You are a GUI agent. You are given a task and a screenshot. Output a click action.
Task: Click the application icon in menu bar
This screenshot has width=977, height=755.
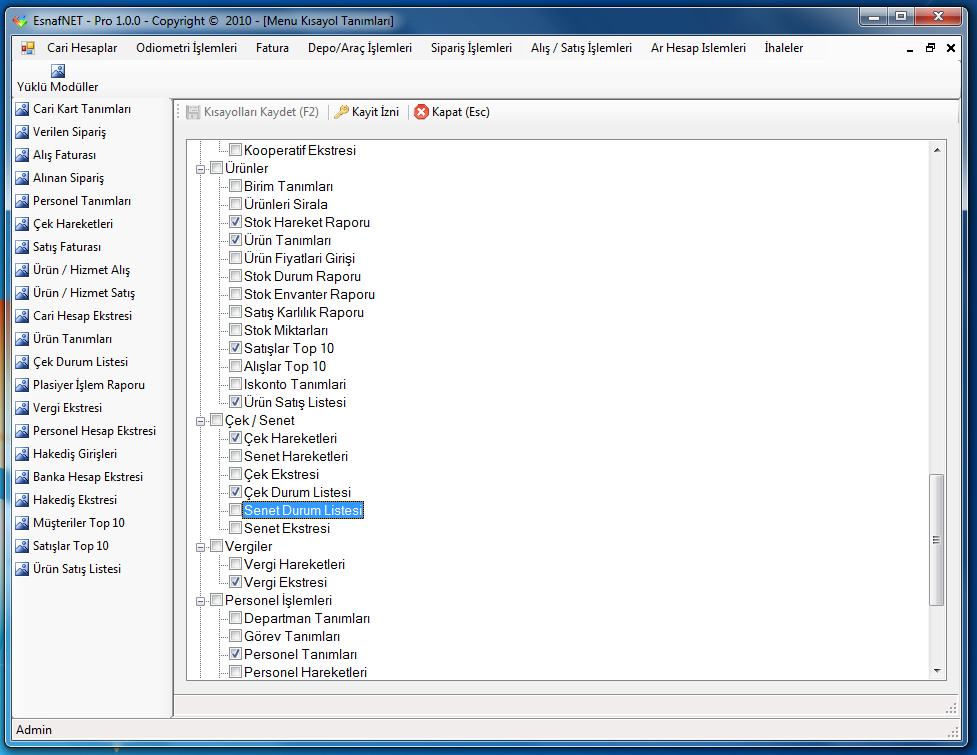[x=27, y=48]
